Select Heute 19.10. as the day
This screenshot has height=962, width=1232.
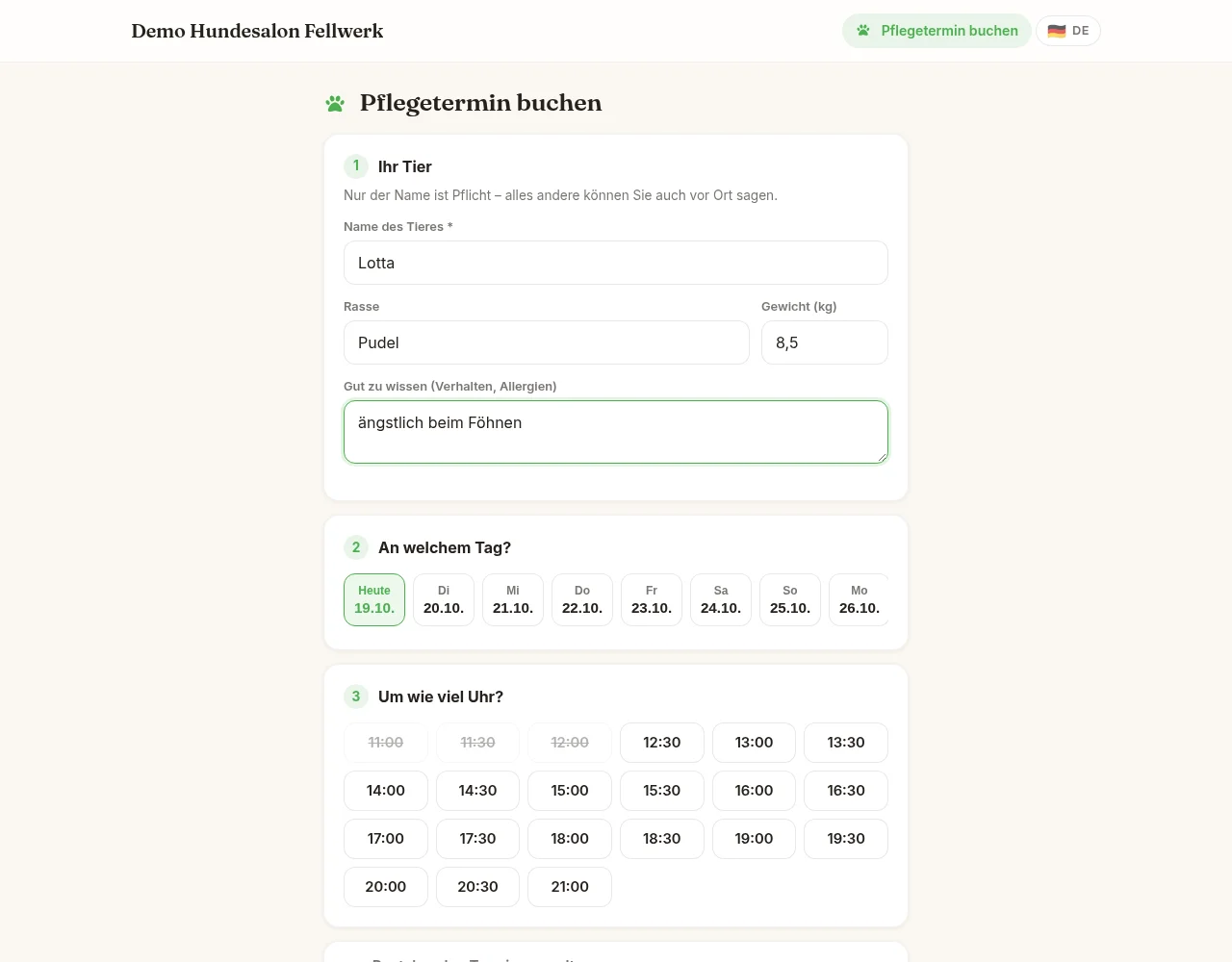374,600
